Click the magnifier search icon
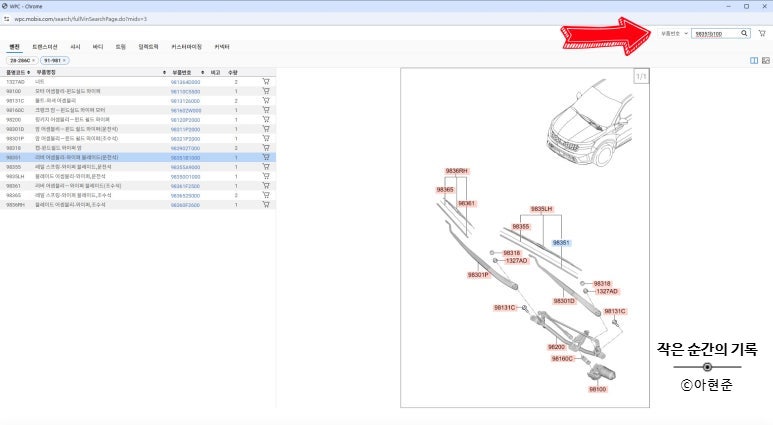The width and height of the screenshot is (773, 425). [x=744, y=33]
